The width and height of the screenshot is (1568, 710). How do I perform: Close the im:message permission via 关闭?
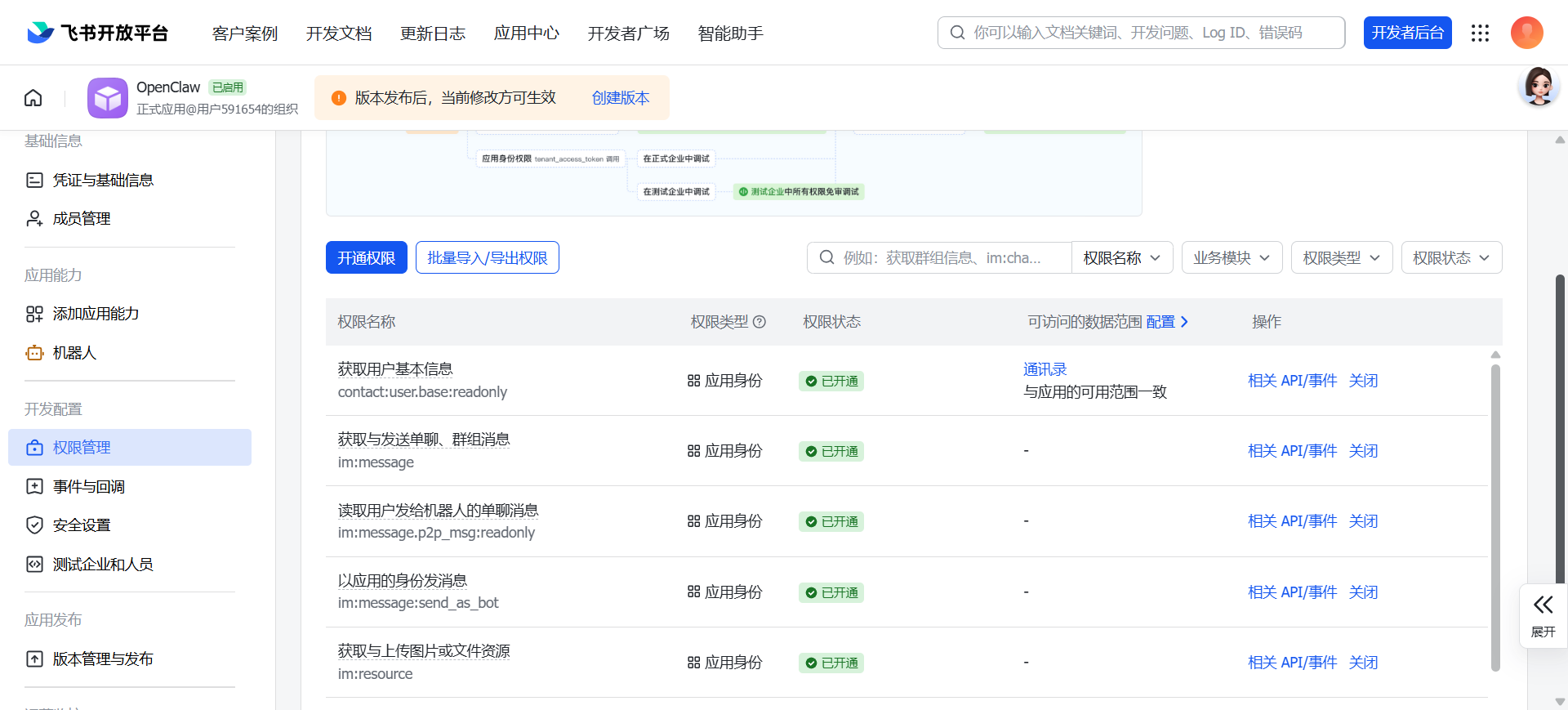(1363, 451)
